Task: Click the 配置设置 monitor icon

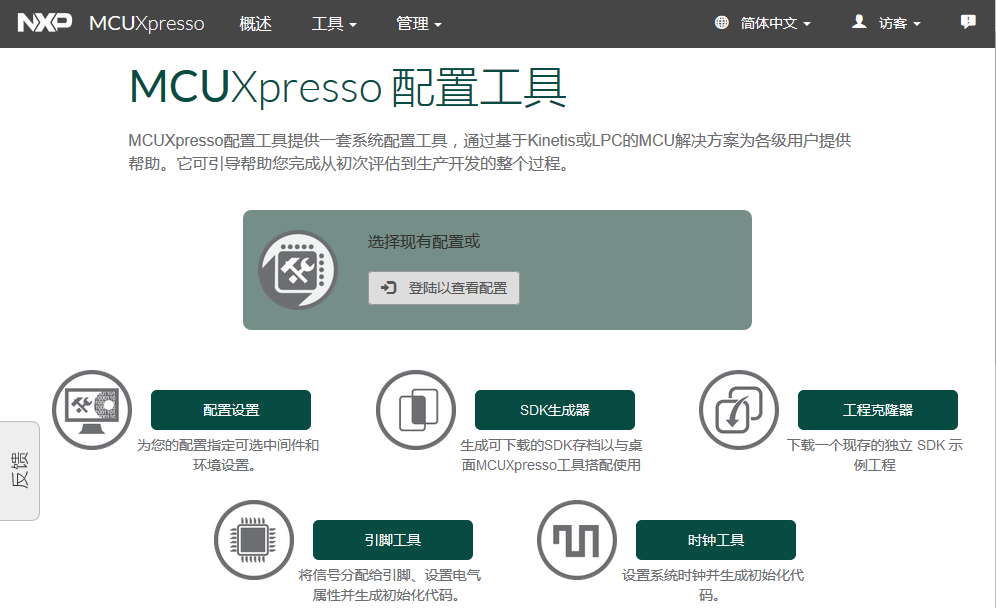Action: (92, 410)
